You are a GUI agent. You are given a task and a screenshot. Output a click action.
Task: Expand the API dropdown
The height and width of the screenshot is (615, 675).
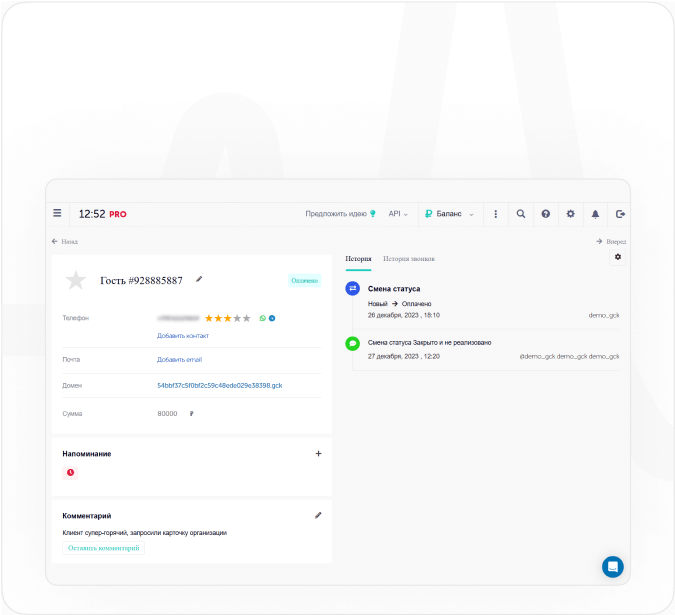click(x=398, y=214)
